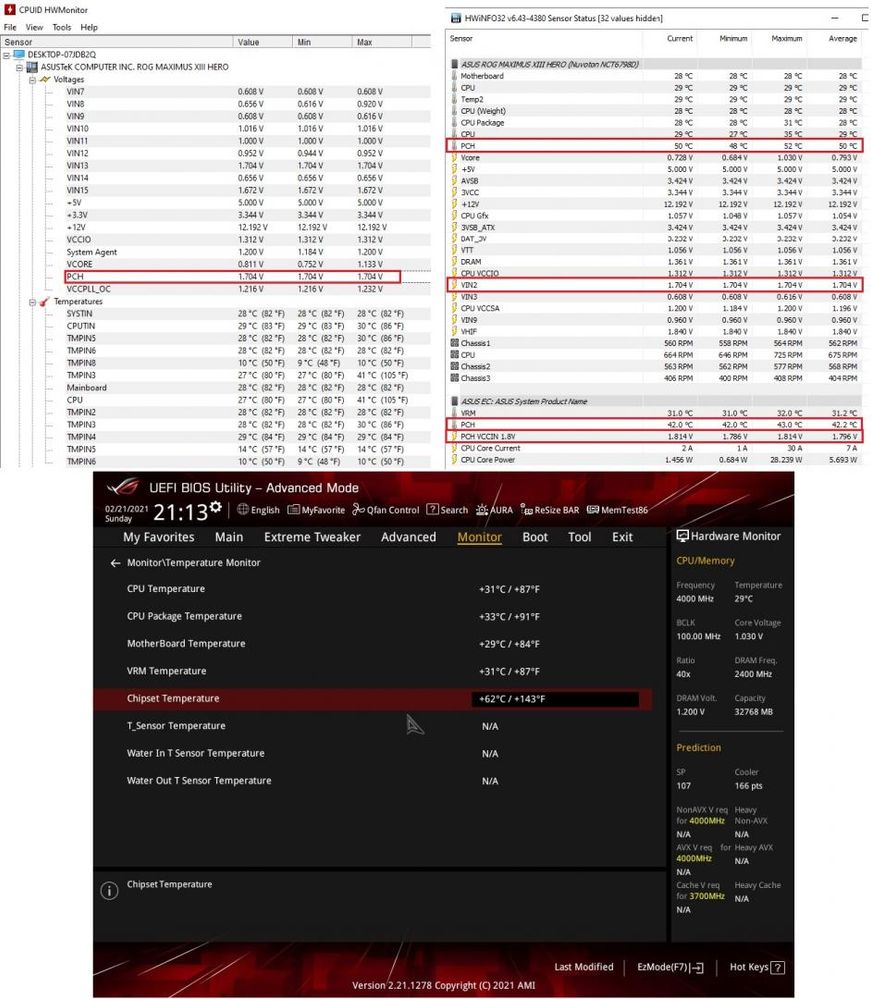Select the SYSTIN temperature row in HWMonitor
Screen dimensions: 871x999
(x=248, y=313)
